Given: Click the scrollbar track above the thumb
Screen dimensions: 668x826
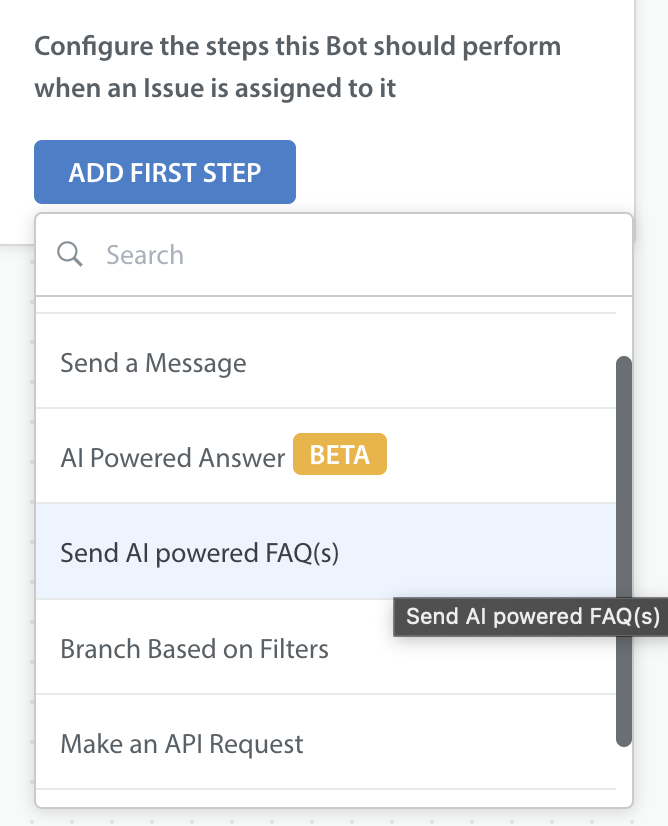Looking at the screenshot, I should 624,327.
